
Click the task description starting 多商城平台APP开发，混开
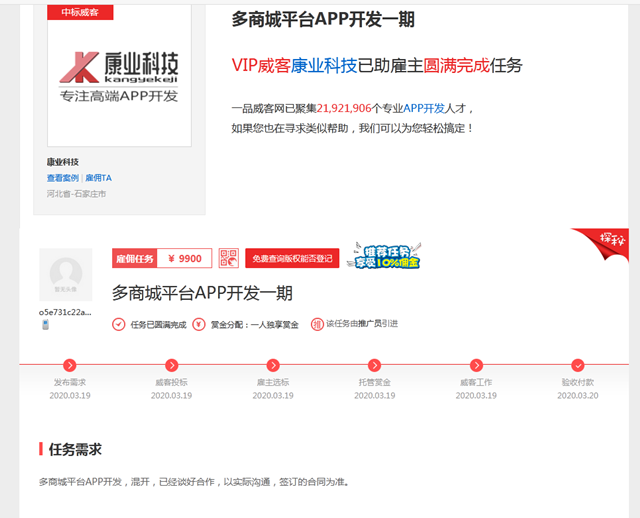point(194,482)
